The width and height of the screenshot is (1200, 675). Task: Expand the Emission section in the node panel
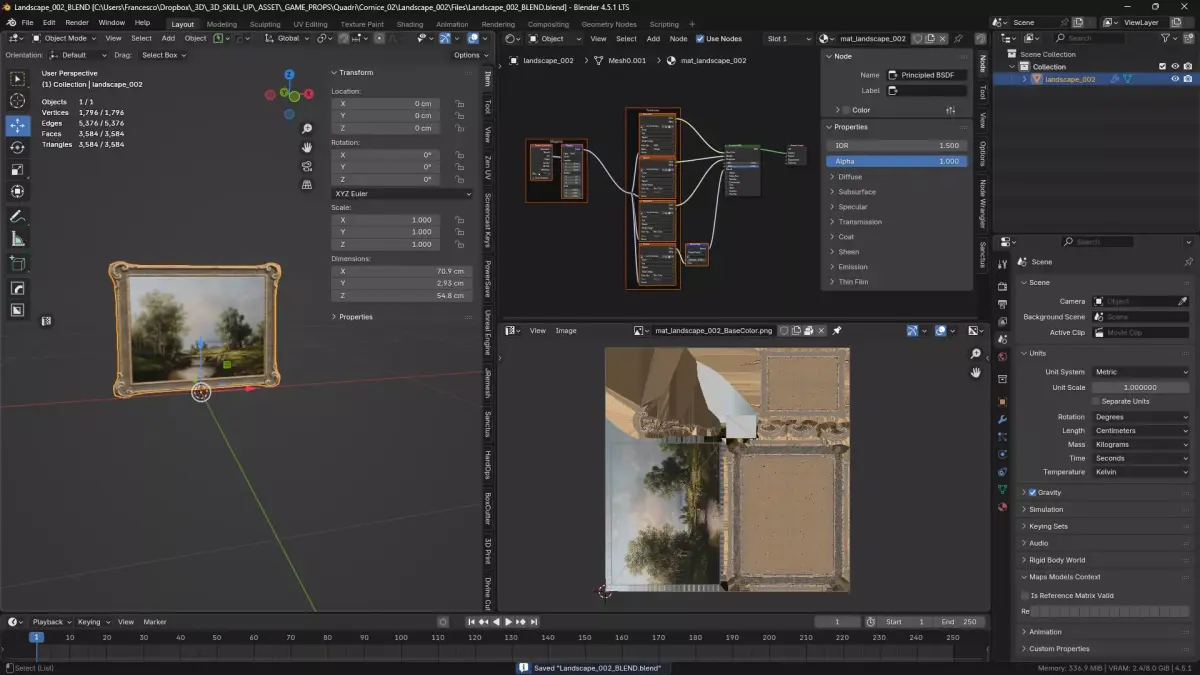852,267
